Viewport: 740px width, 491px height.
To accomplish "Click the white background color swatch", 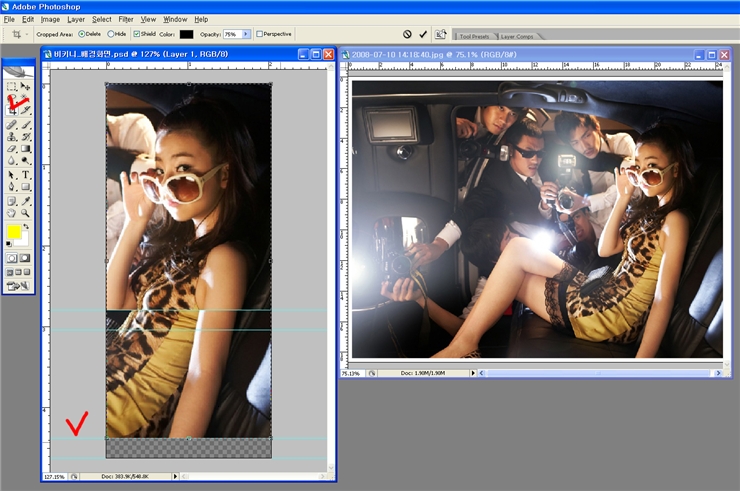I will [x=24, y=240].
